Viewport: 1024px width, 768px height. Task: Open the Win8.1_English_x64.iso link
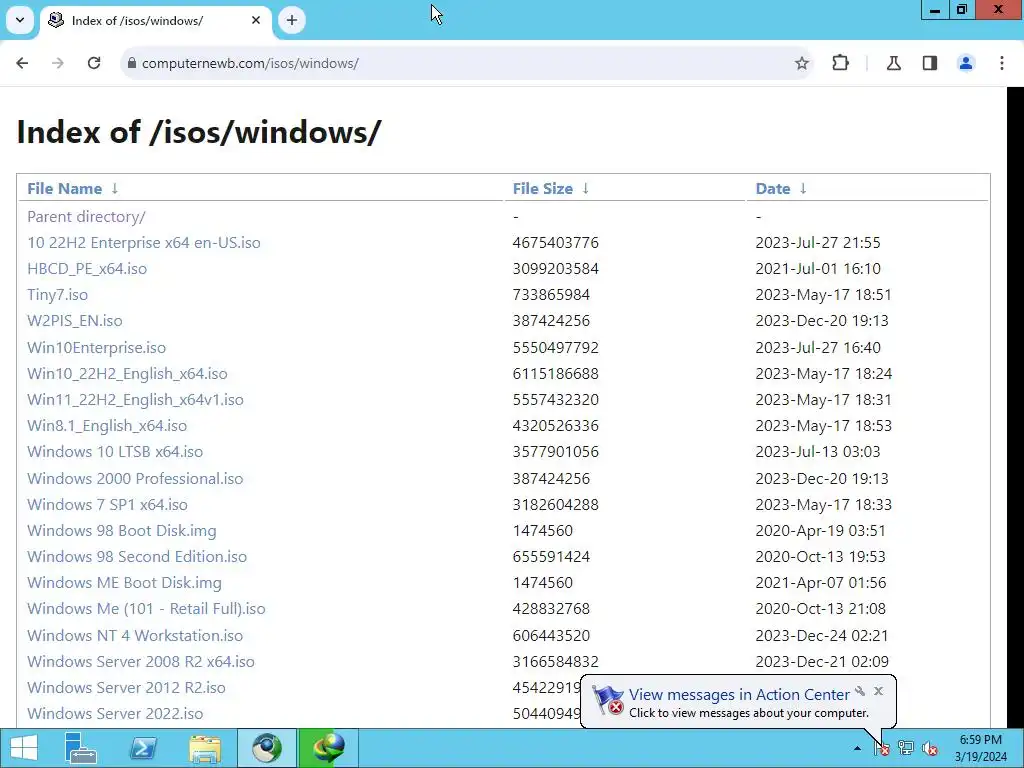[107, 426]
